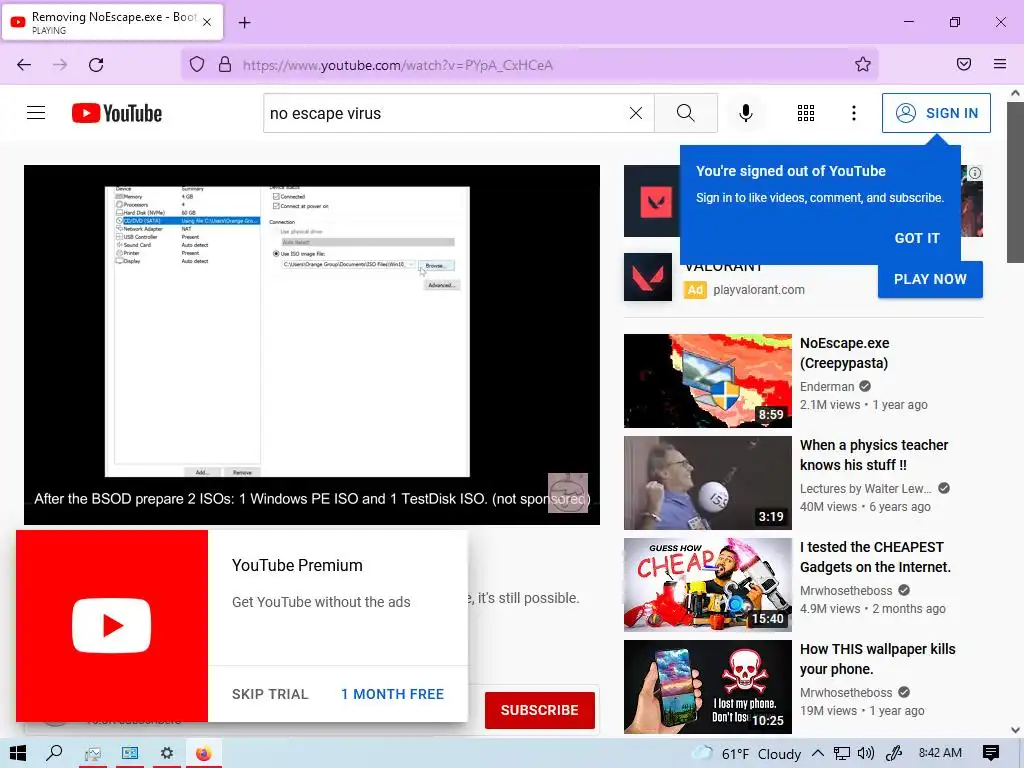Dismiss the sign-out notice with GOT IT
Viewport: 1024px width, 768px height.
(917, 238)
